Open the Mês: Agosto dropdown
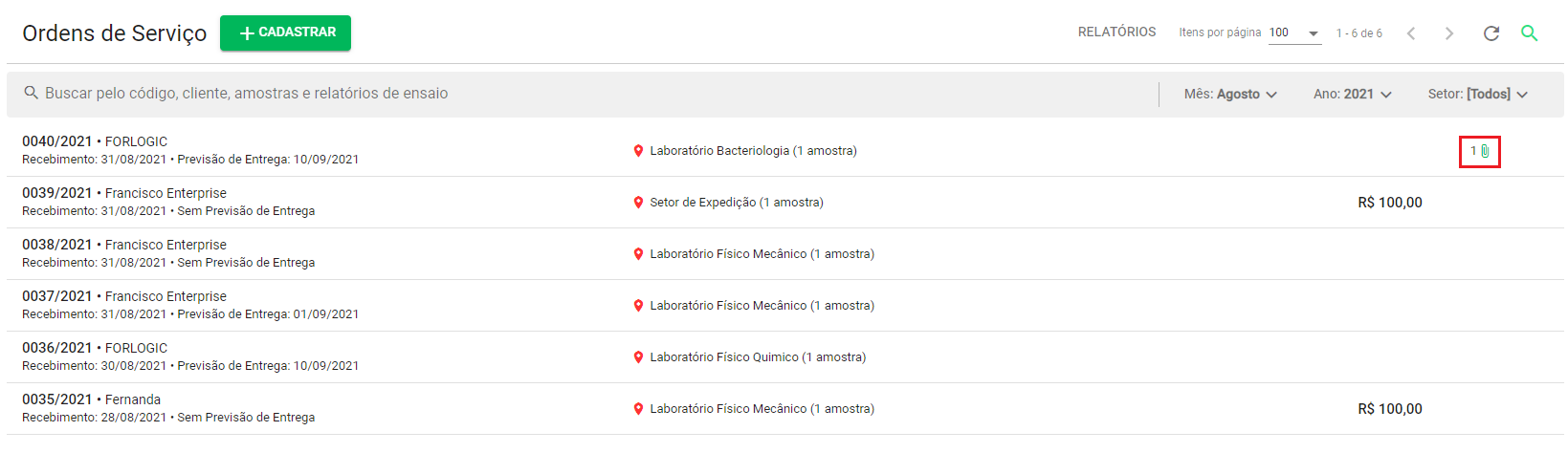1568x453 pixels. [x=1230, y=94]
